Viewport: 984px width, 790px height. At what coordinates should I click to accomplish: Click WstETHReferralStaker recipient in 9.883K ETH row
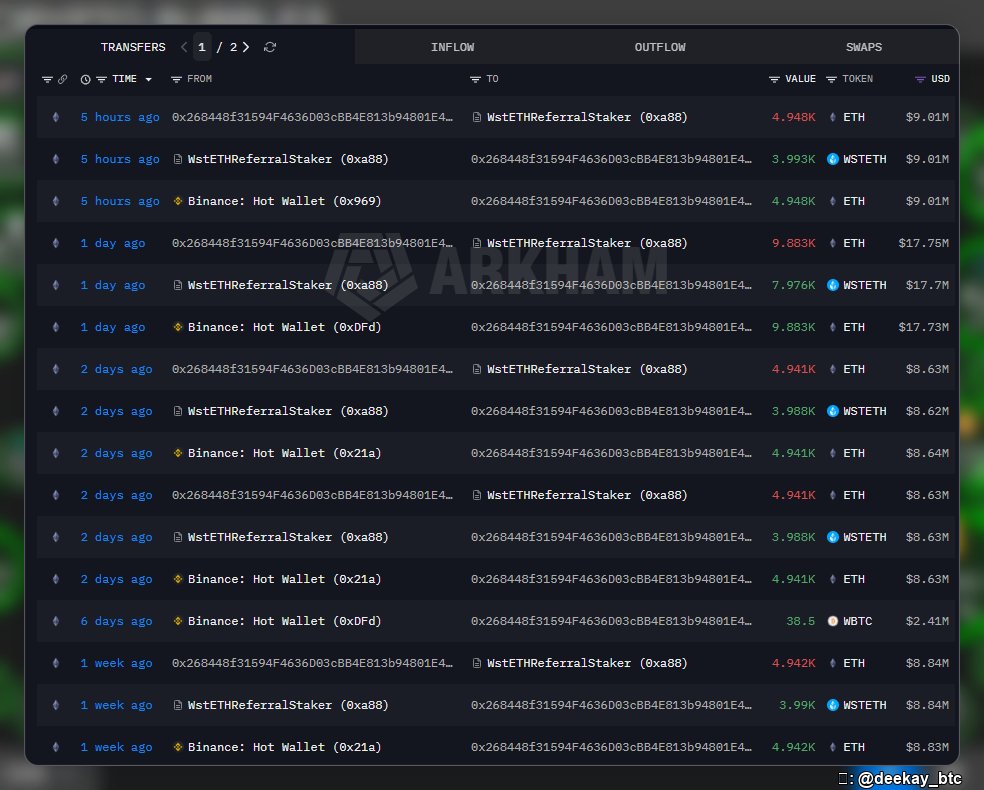point(587,243)
